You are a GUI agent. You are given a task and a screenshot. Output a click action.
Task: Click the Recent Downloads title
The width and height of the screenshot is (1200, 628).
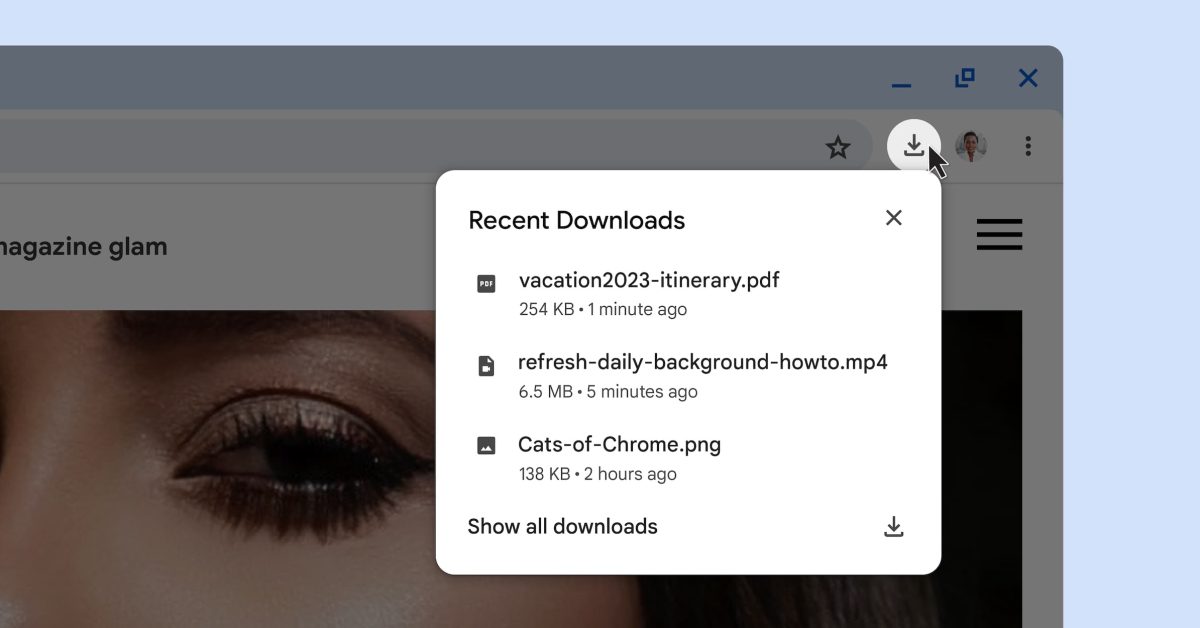click(x=577, y=220)
